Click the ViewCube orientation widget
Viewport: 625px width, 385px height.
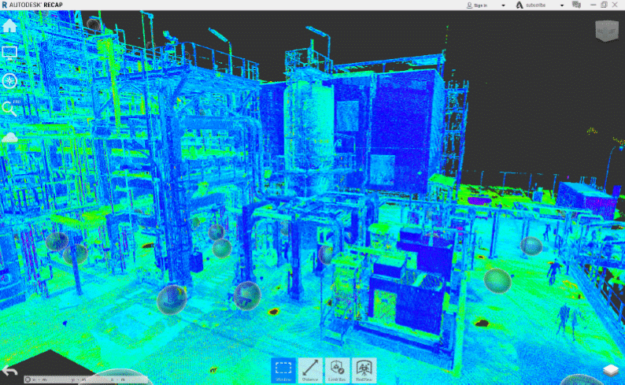click(x=606, y=31)
